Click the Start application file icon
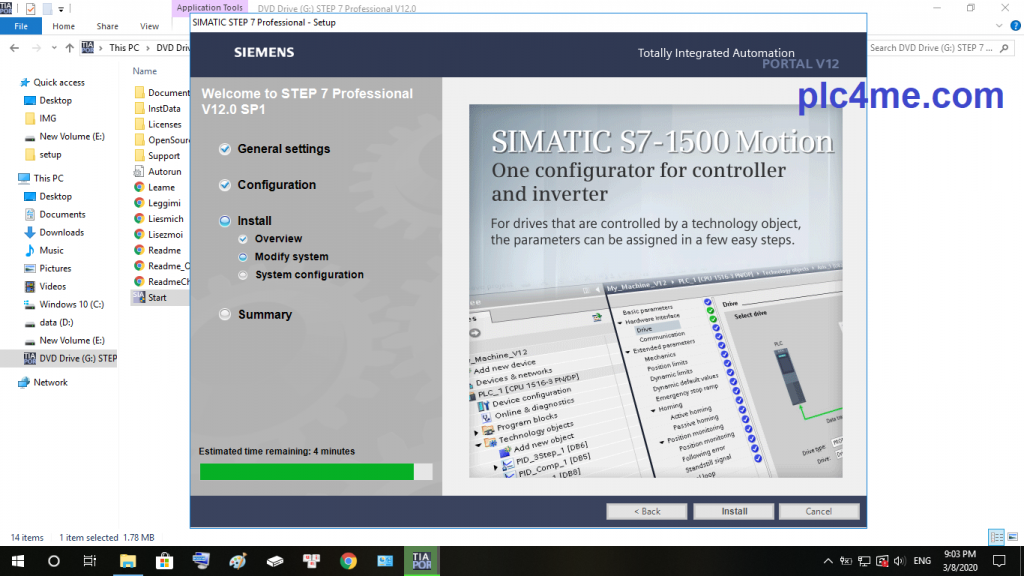Viewport: 1024px width, 576px height. pos(139,298)
